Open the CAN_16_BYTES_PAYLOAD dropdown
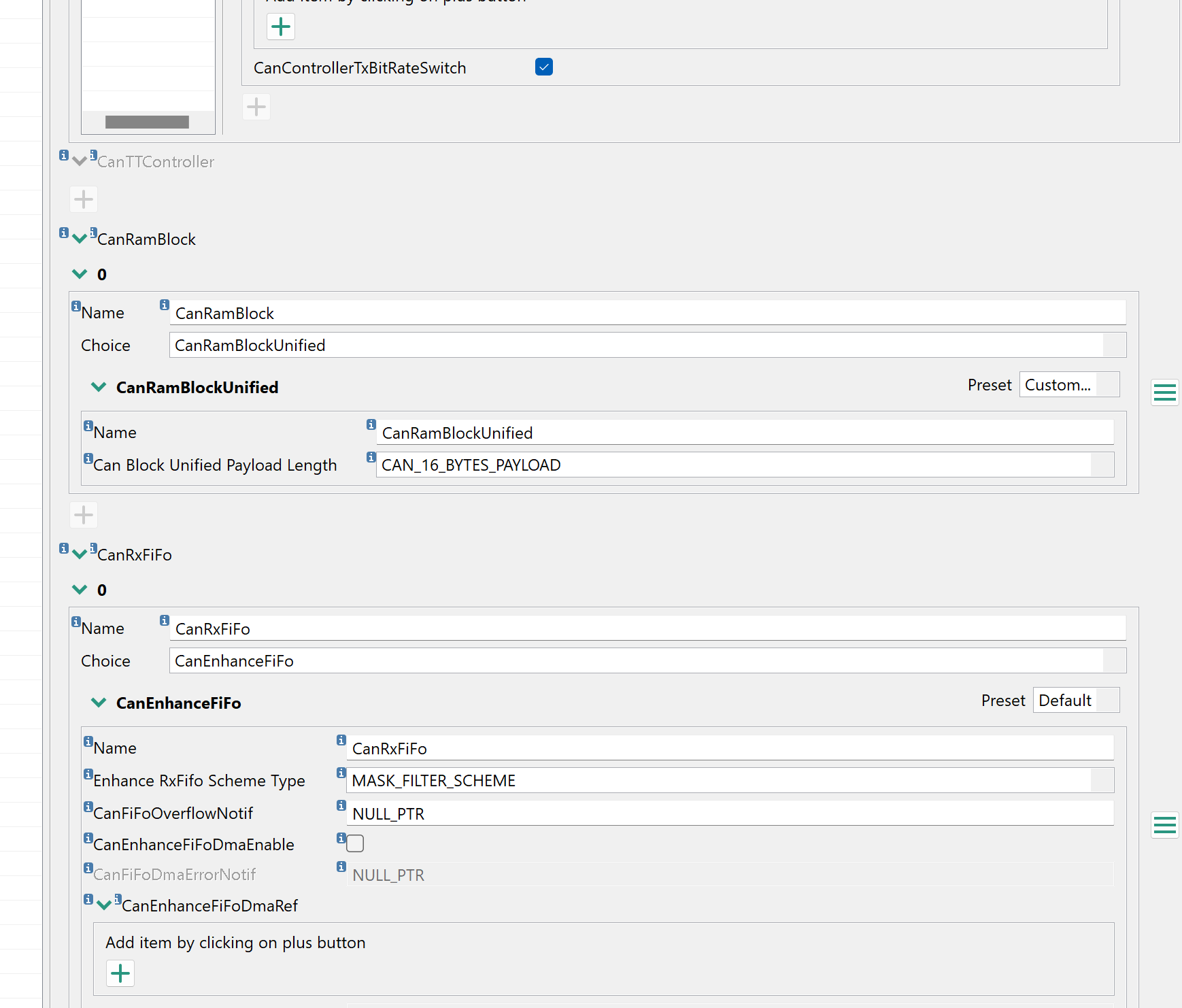 point(1103,465)
